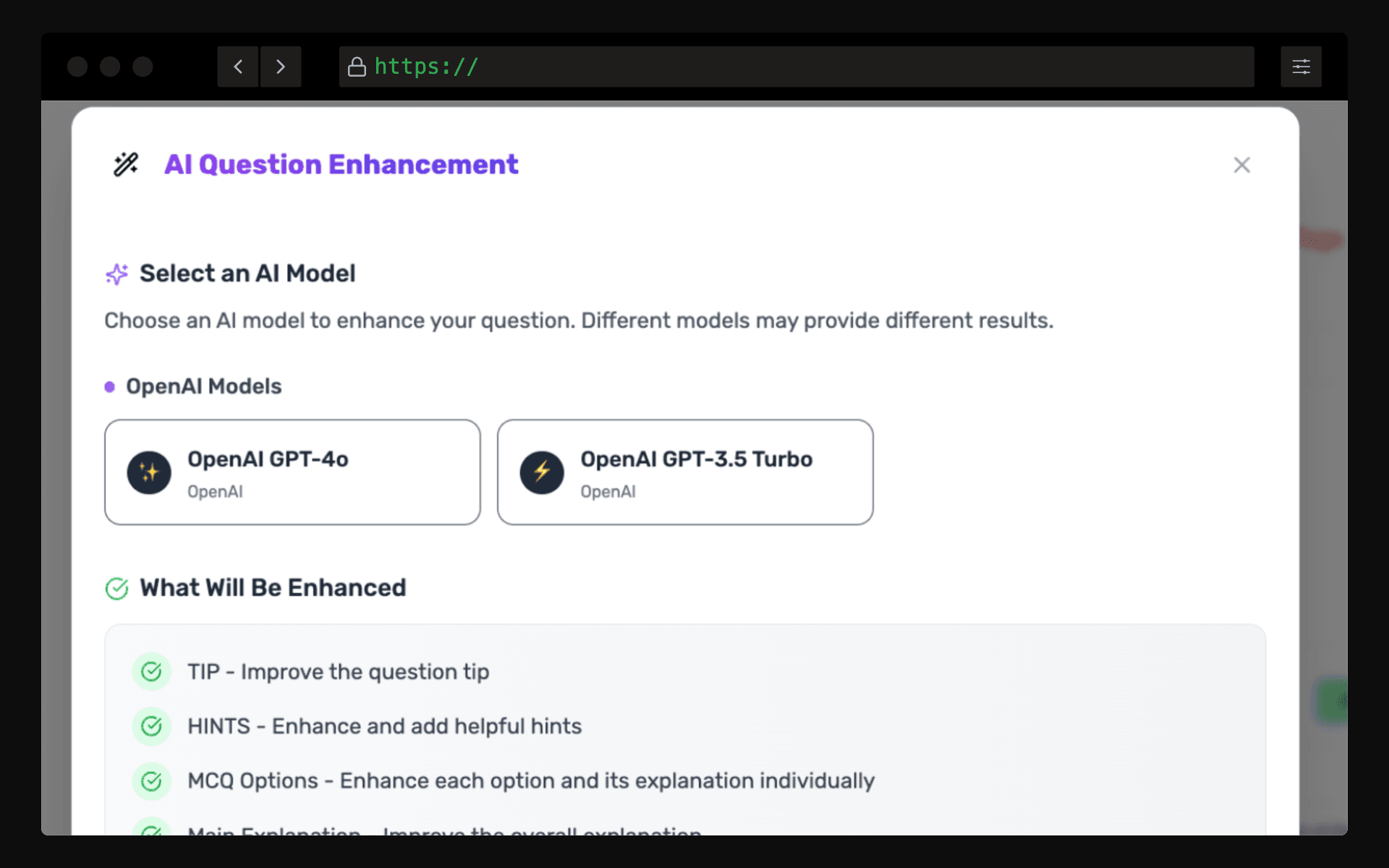
Task: Click the OpenAI Models section label
Action: click(x=204, y=386)
